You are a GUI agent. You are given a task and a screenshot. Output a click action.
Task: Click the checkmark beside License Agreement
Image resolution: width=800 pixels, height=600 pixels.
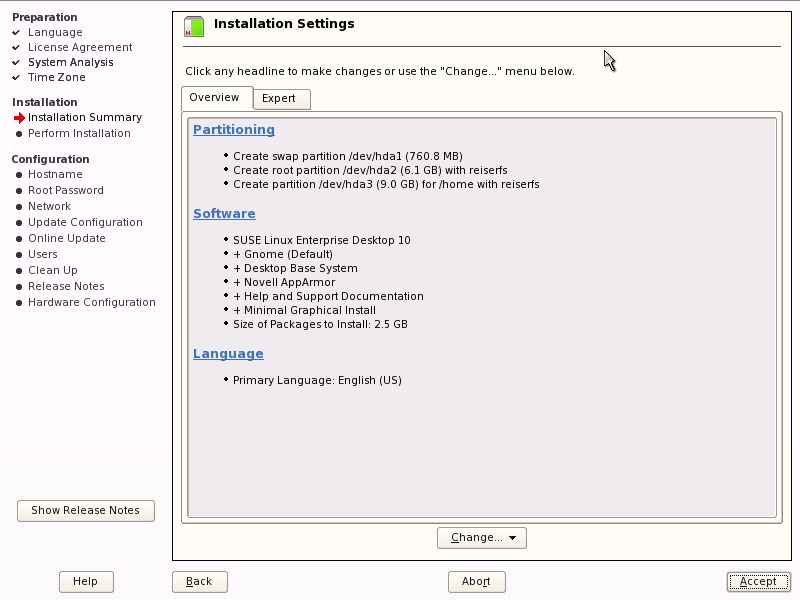point(16,47)
